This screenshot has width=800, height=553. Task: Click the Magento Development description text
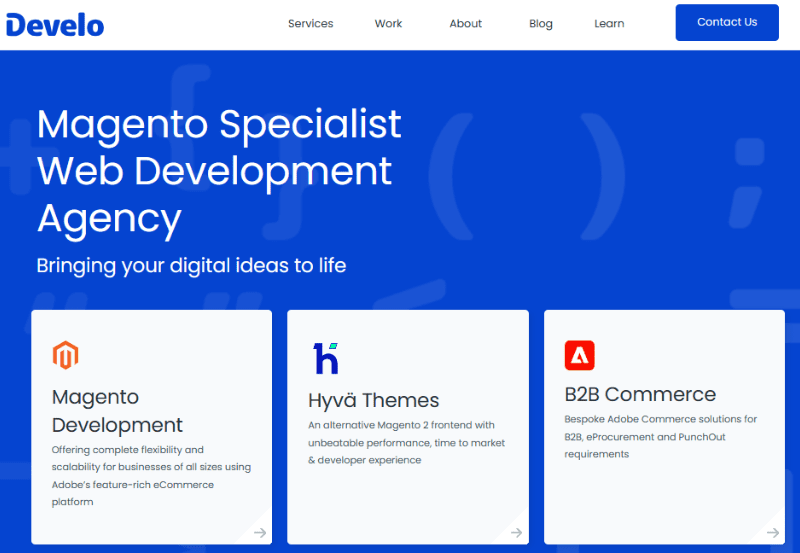pyautogui.click(x=151, y=475)
